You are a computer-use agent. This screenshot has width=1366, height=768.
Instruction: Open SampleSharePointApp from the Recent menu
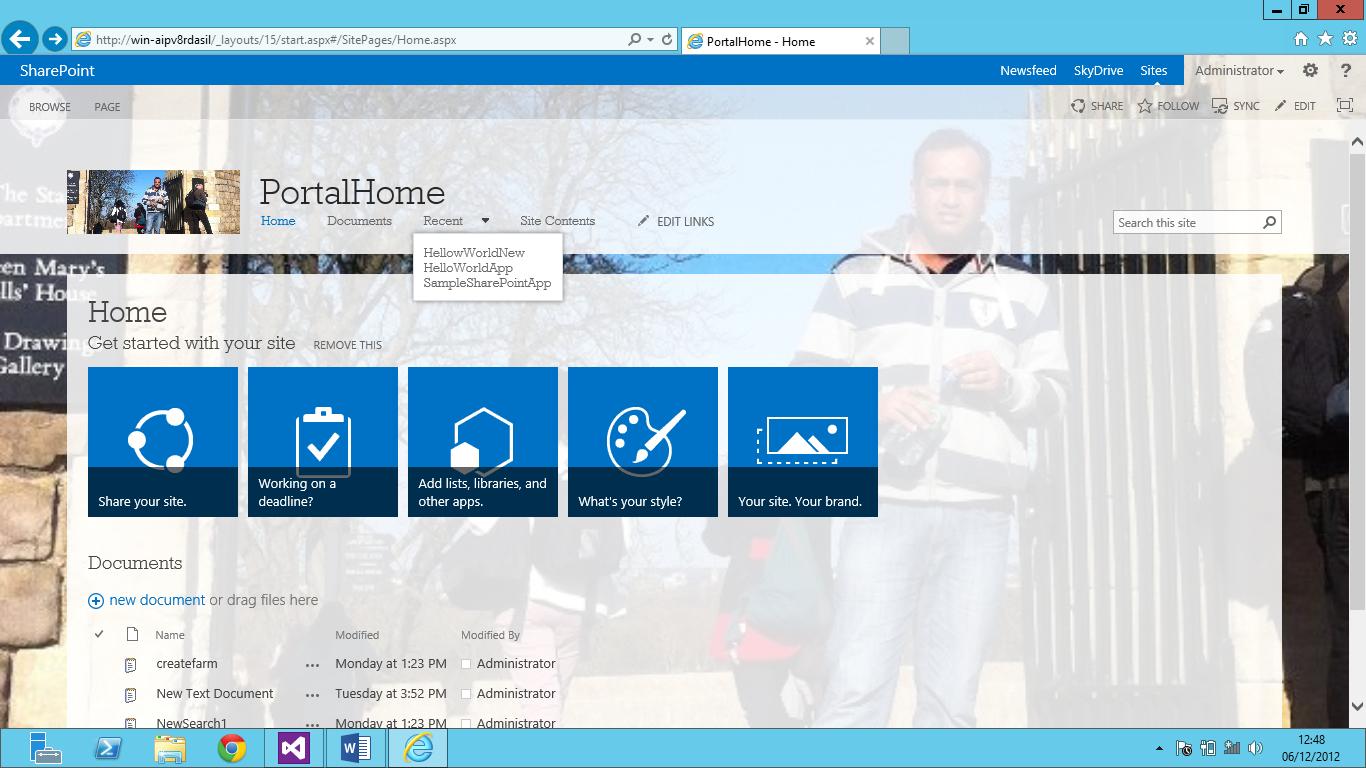click(487, 283)
